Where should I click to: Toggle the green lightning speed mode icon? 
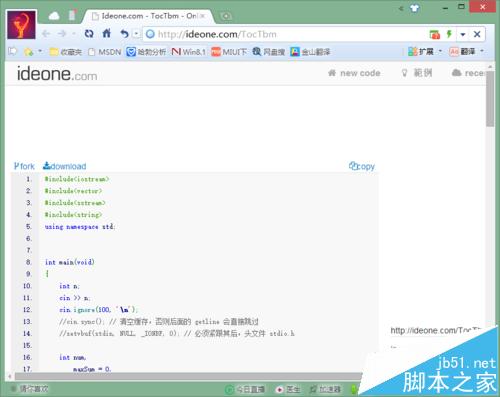[x=449, y=34]
